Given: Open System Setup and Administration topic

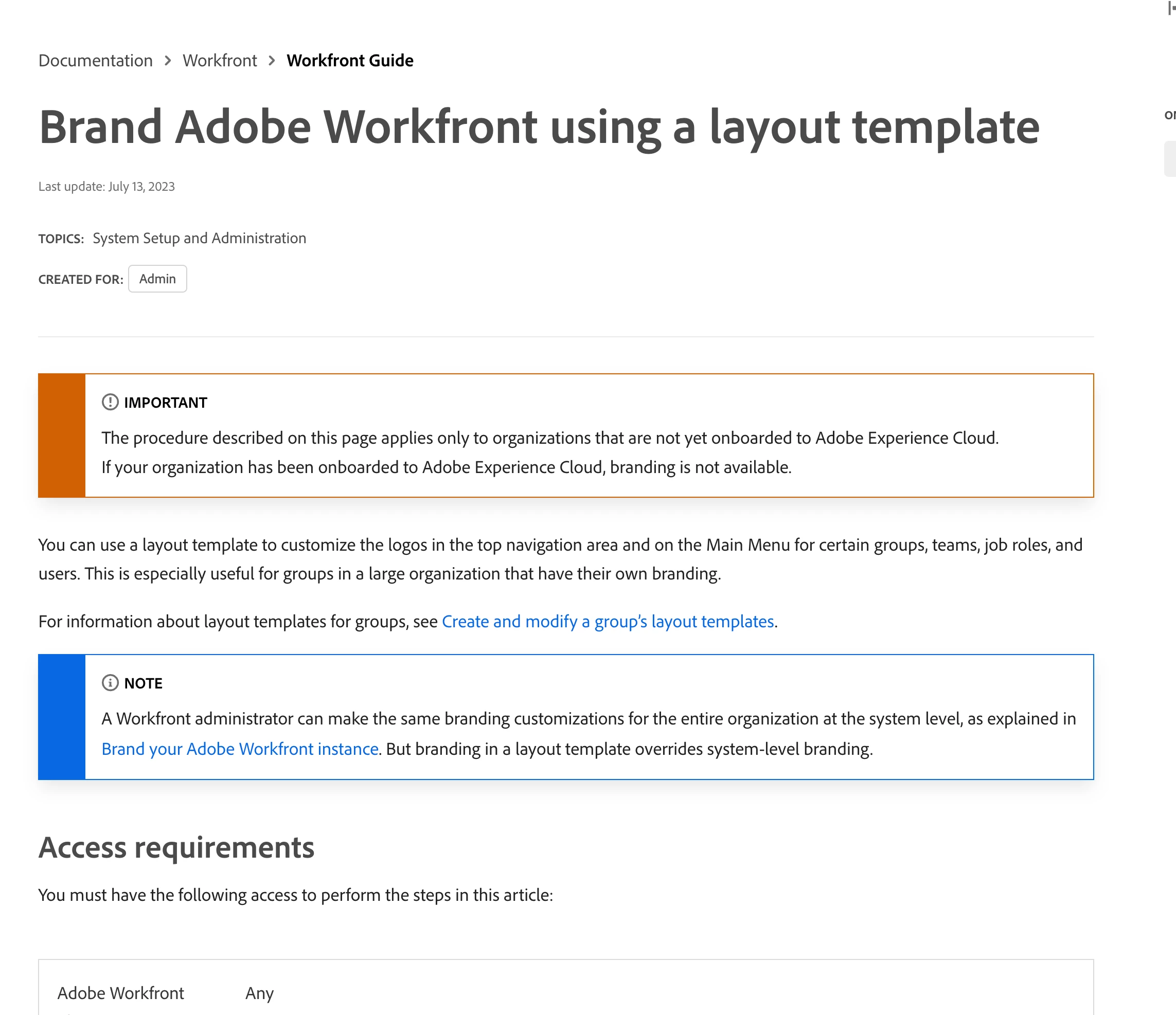Looking at the screenshot, I should coord(199,238).
